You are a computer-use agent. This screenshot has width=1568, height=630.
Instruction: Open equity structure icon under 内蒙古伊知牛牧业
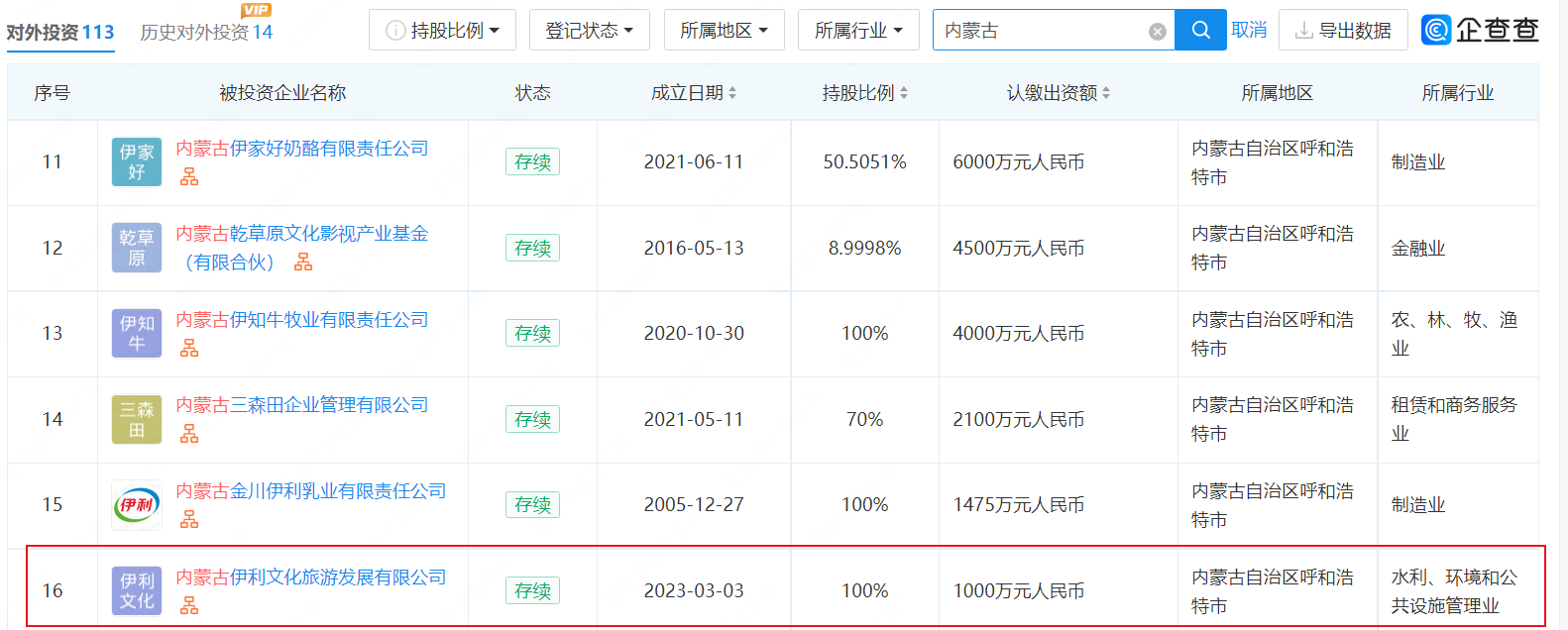[x=189, y=349]
